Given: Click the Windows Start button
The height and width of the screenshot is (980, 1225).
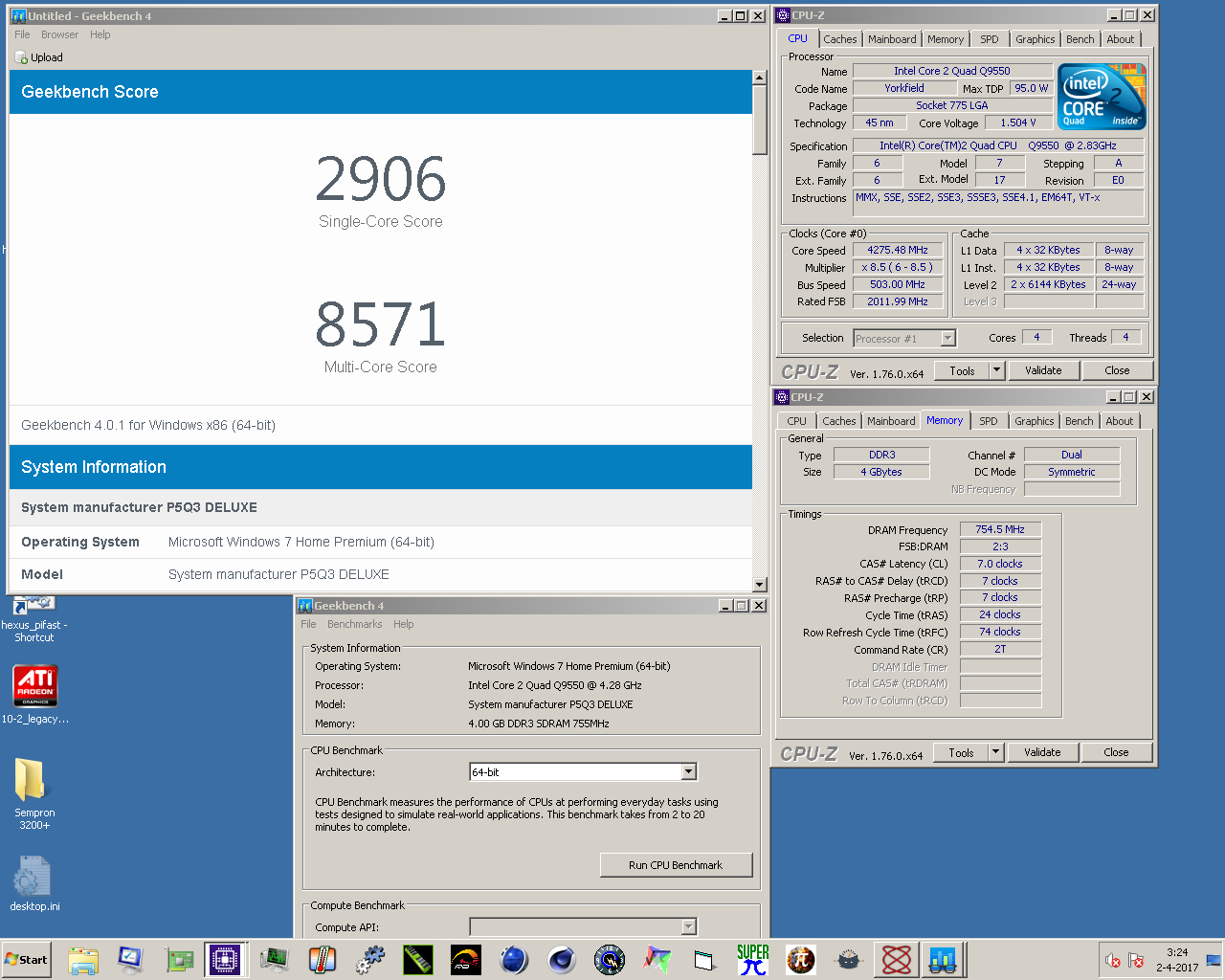Looking at the screenshot, I should pyautogui.click(x=27, y=959).
